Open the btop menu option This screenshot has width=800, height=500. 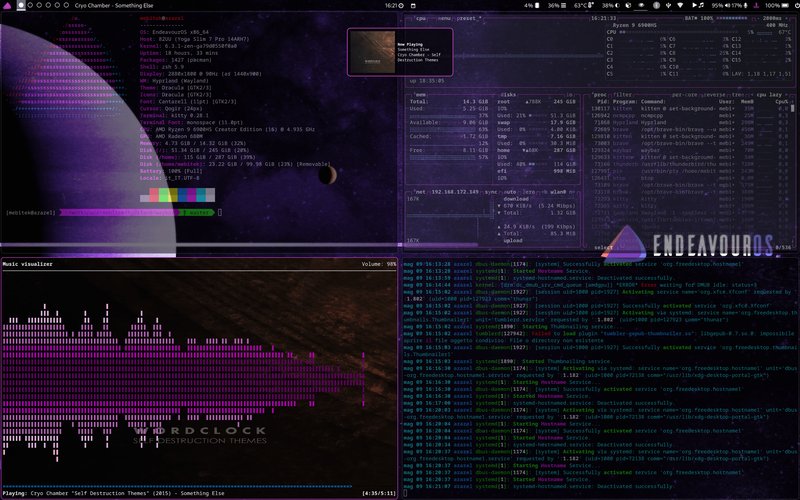pyautogui.click(x=445, y=18)
